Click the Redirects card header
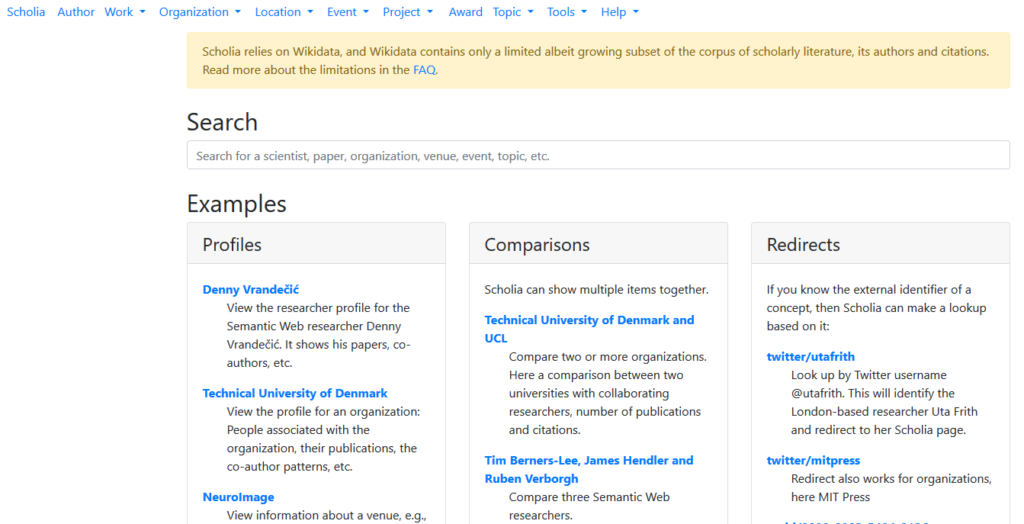This screenshot has width=1024, height=524. pyautogui.click(x=880, y=244)
